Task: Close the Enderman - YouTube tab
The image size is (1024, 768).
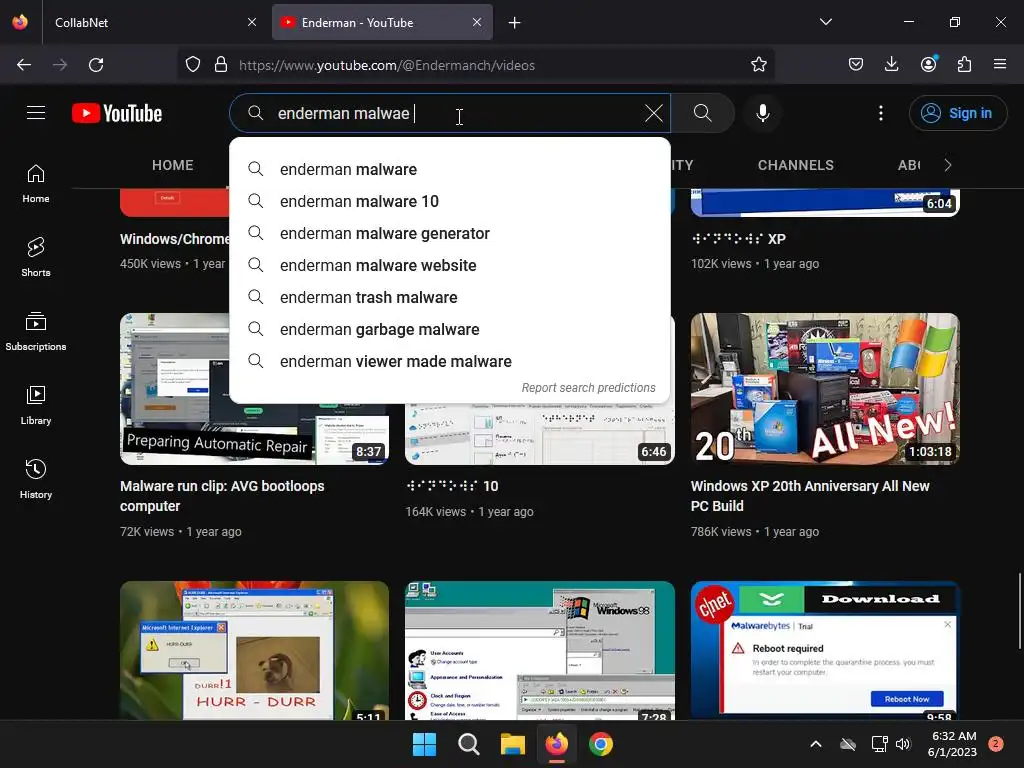Action: 477,22
